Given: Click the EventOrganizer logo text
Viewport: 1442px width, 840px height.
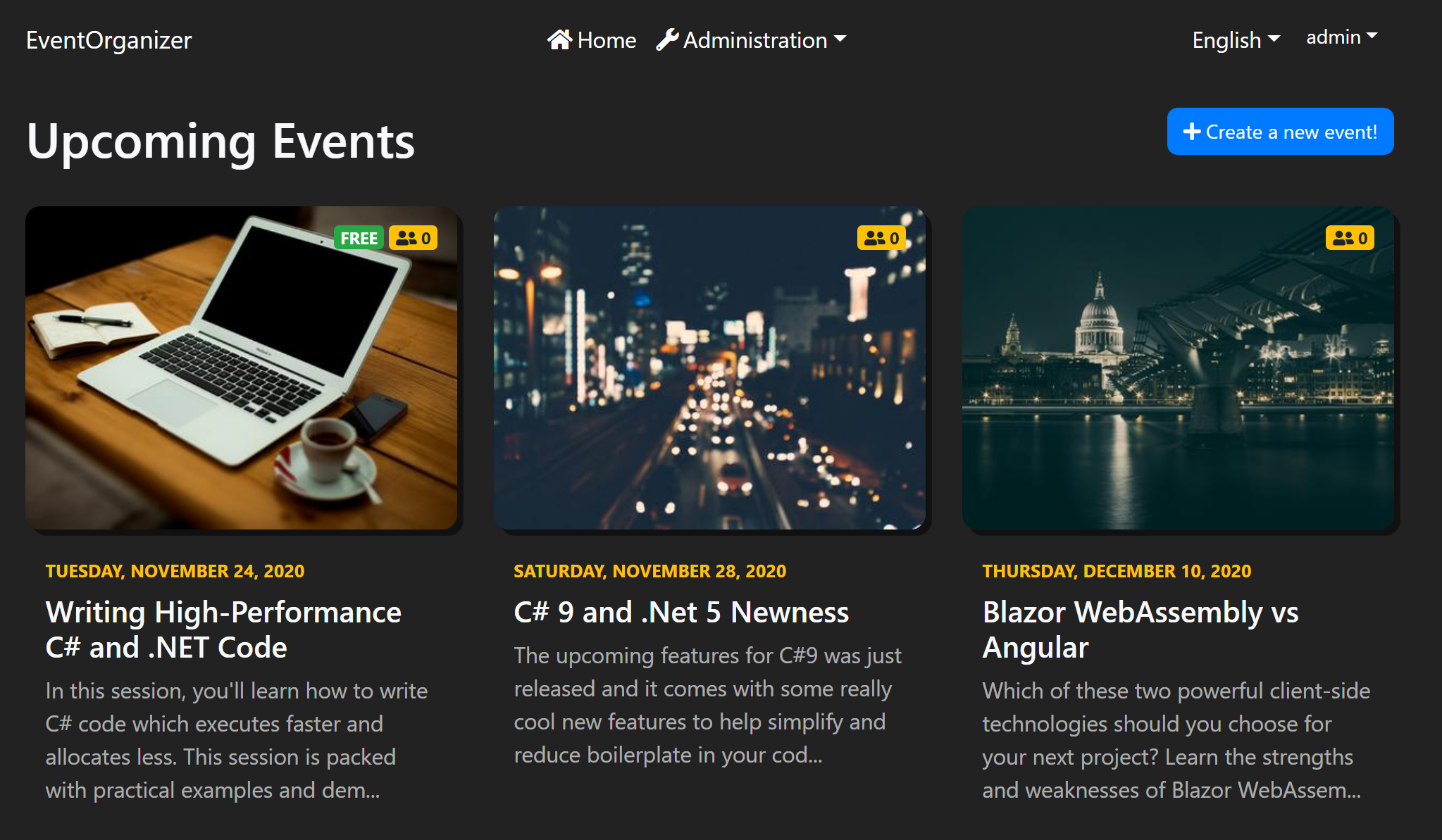Looking at the screenshot, I should (110, 40).
